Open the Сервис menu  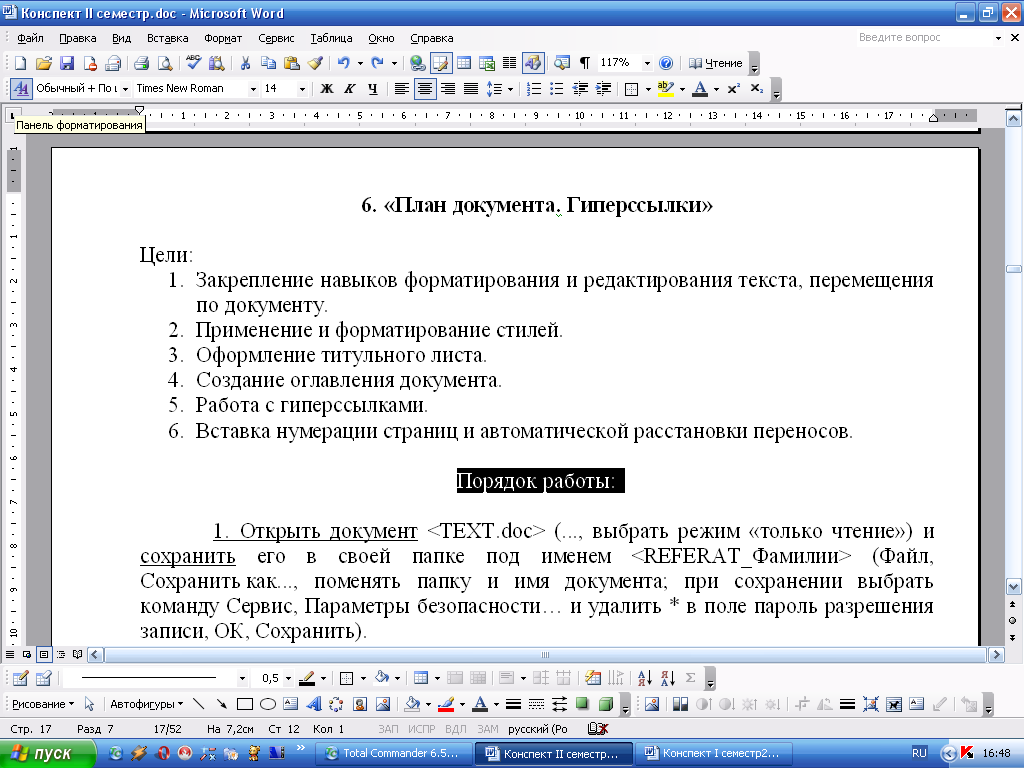tap(276, 38)
